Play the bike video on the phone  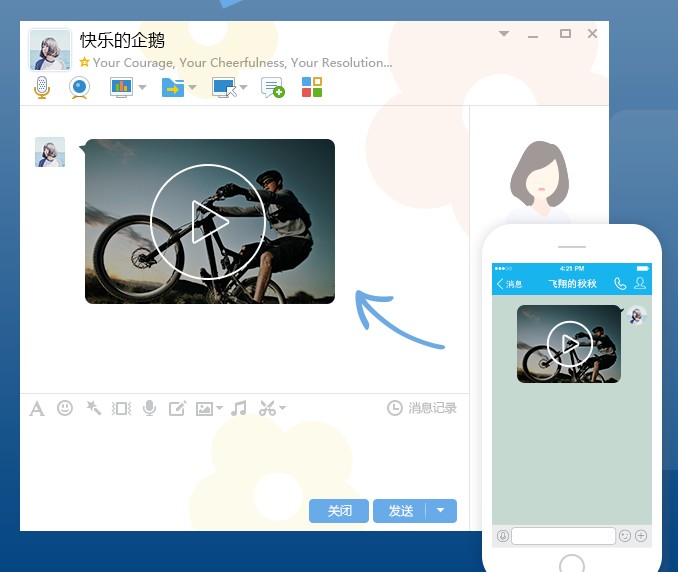click(569, 344)
